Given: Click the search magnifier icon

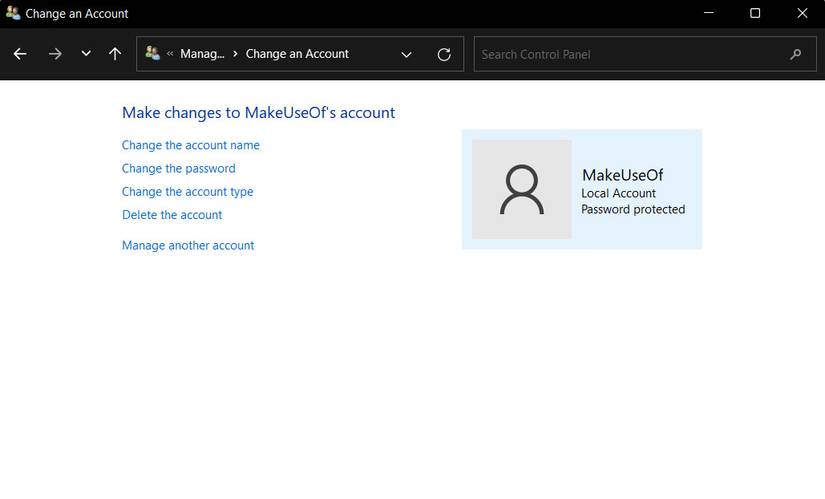Looking at the screenshot, I should [x=796, y=54].
